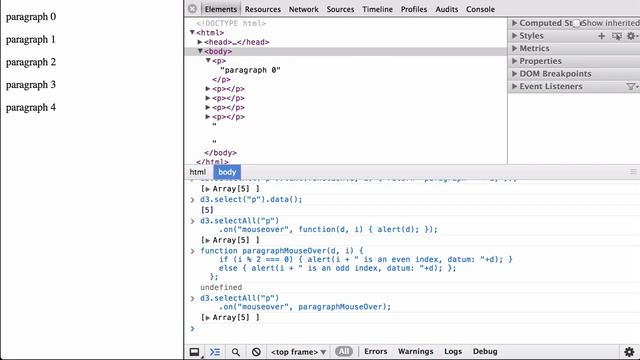Click the drawer resize handle icon
640x360 pixels.
633,172
